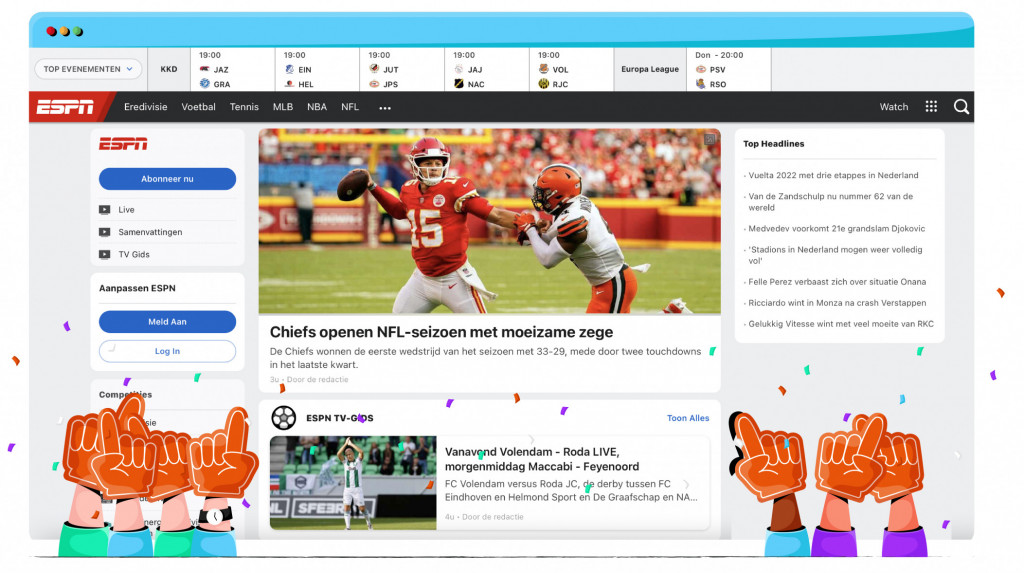This screenshot has height=573, width=1024.
Task: Select the JAZ vs GRA match in the scoreboard
Action: (x=232, y=69)
